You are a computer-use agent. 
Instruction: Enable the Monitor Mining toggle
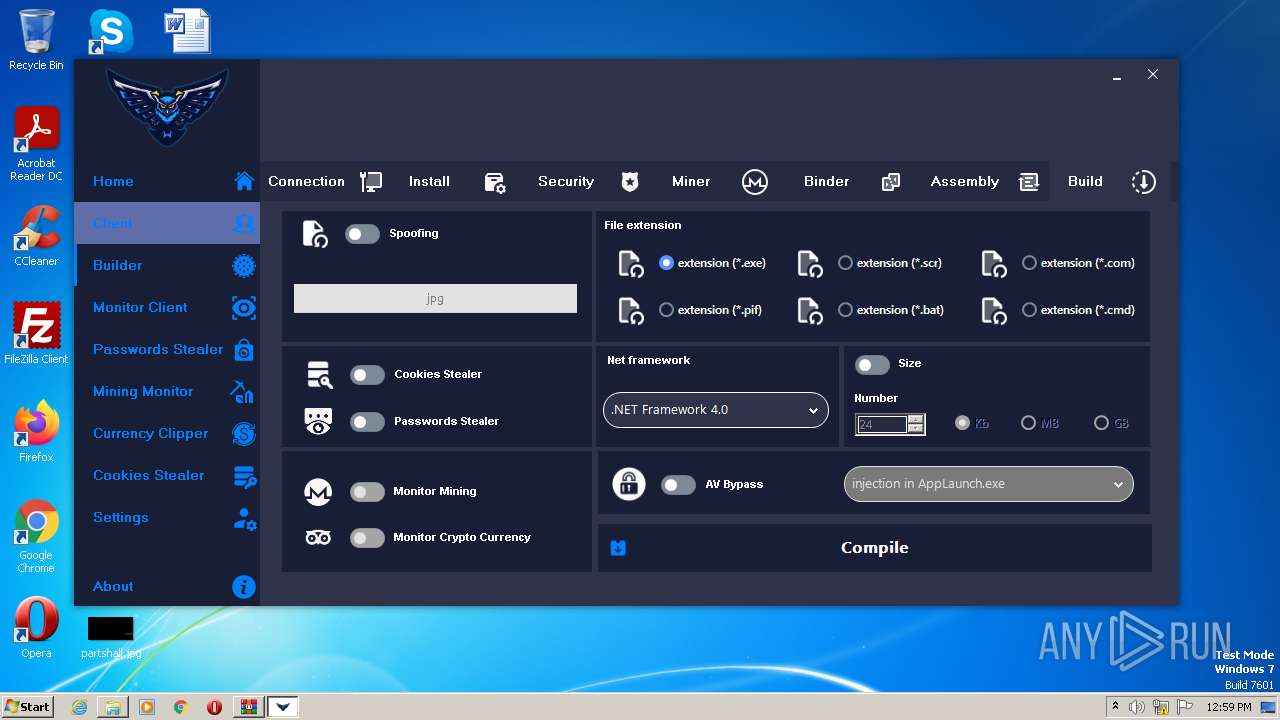pyautogui.click(x=367, y=491)
